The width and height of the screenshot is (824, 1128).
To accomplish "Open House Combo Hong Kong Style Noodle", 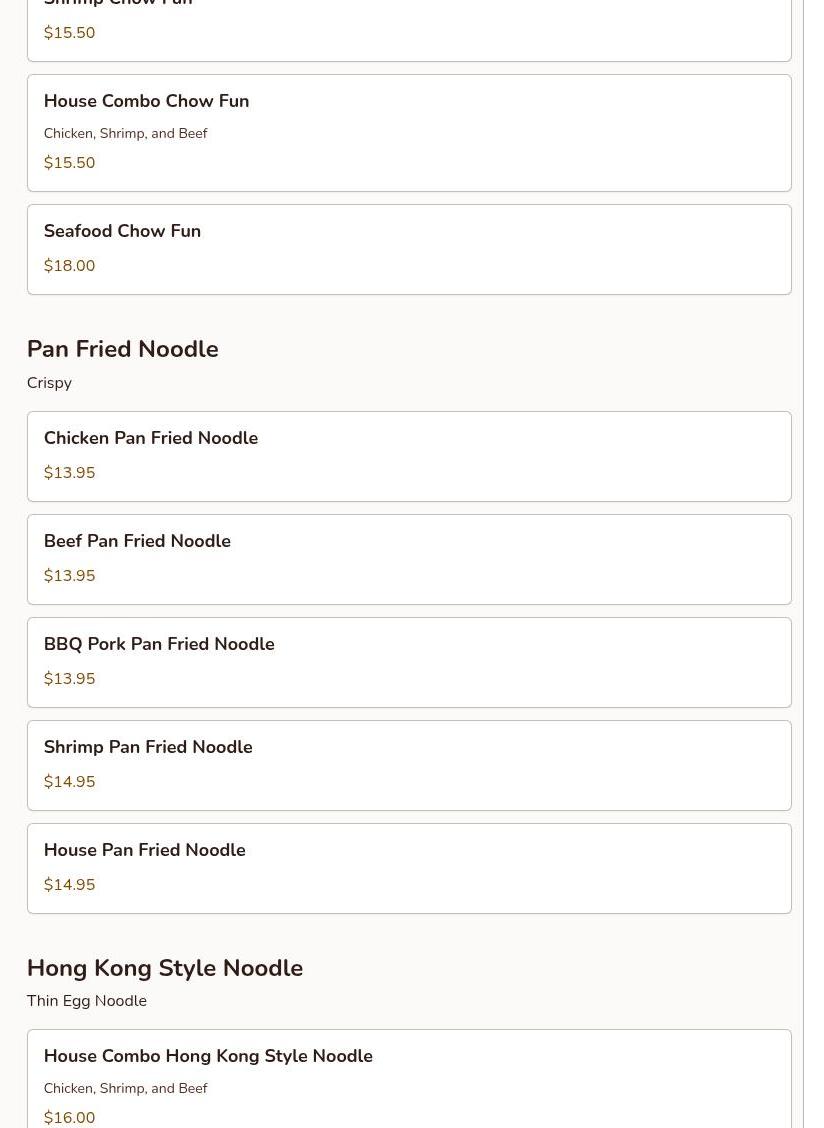I will [x=409, y=1079].
